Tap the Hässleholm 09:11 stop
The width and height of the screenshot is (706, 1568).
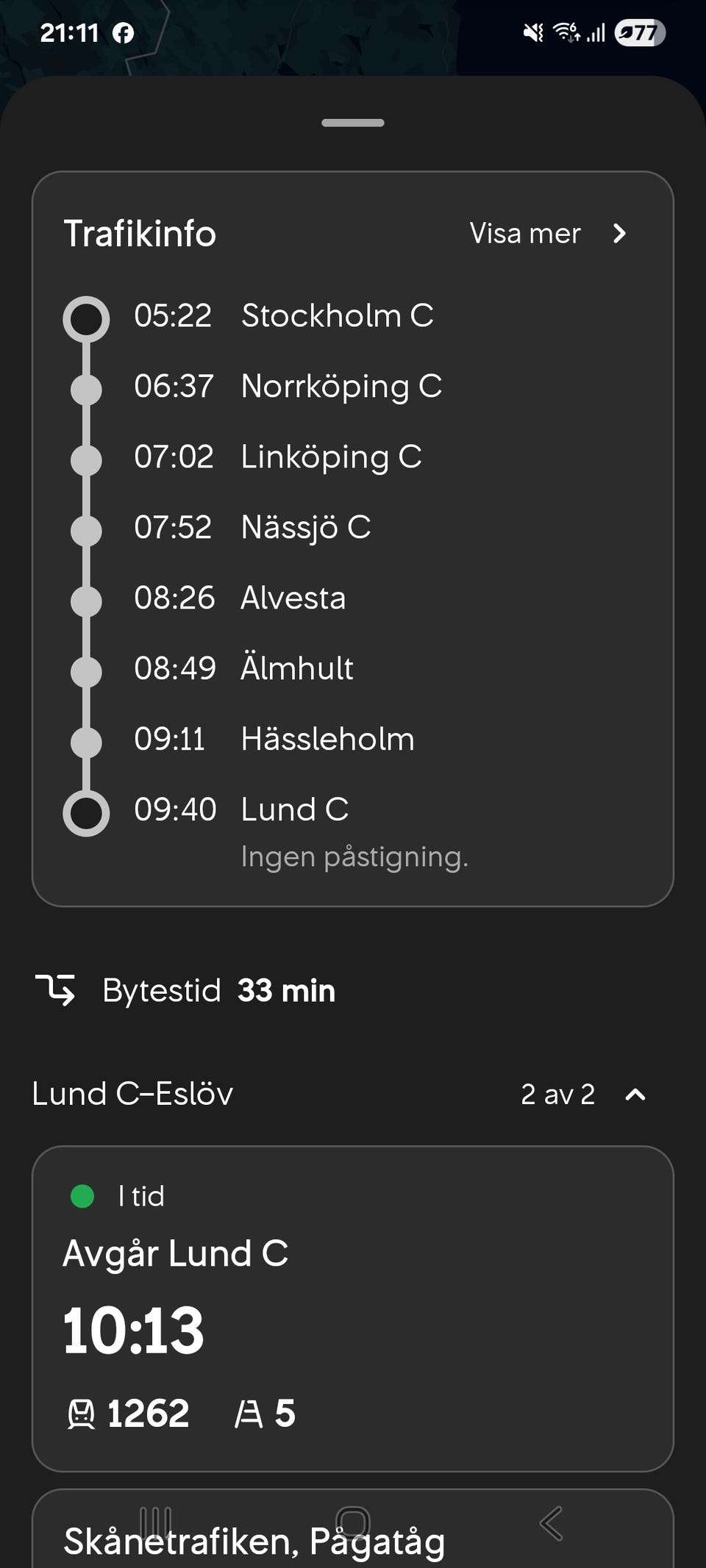(327, 740)
